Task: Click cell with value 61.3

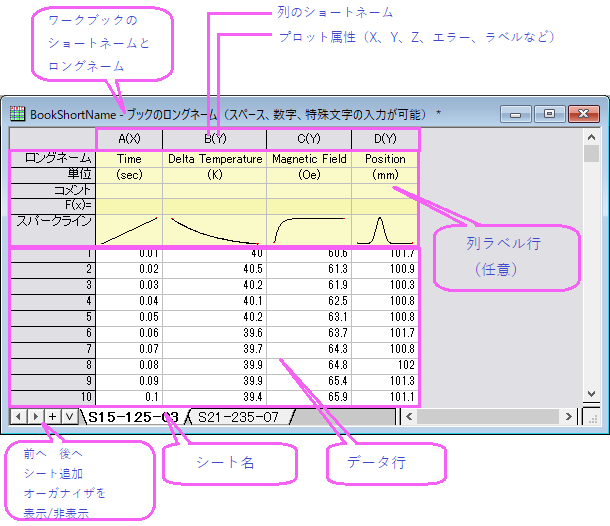Action: (x=309, y=269)
